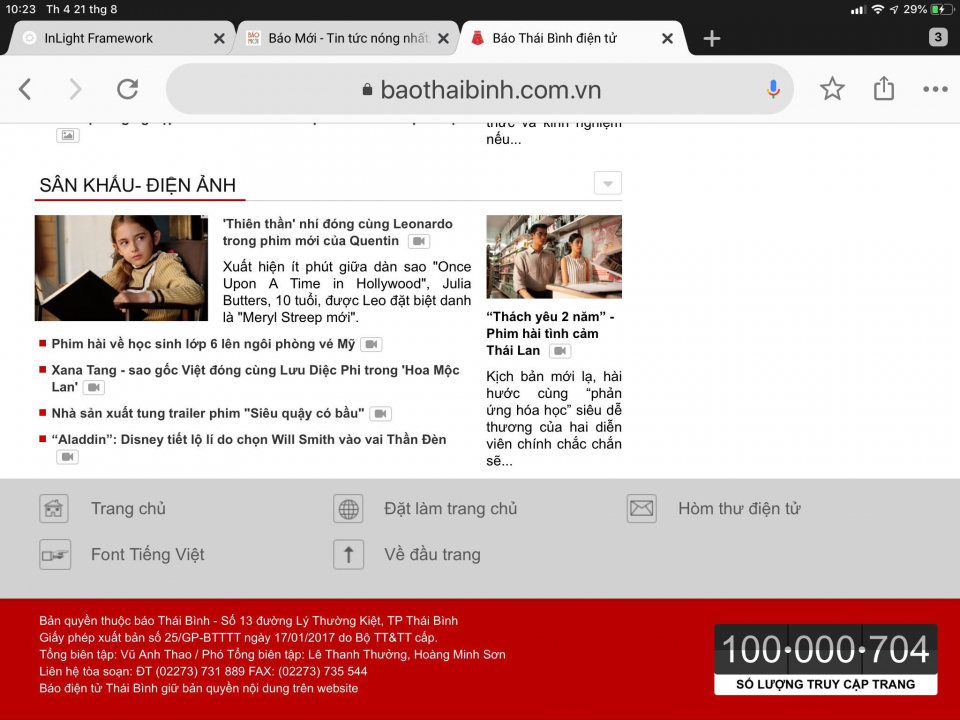The image size is (960, 720).
Task: Switch to the InLight Framework tab
Action: click(x=99, y=38)
